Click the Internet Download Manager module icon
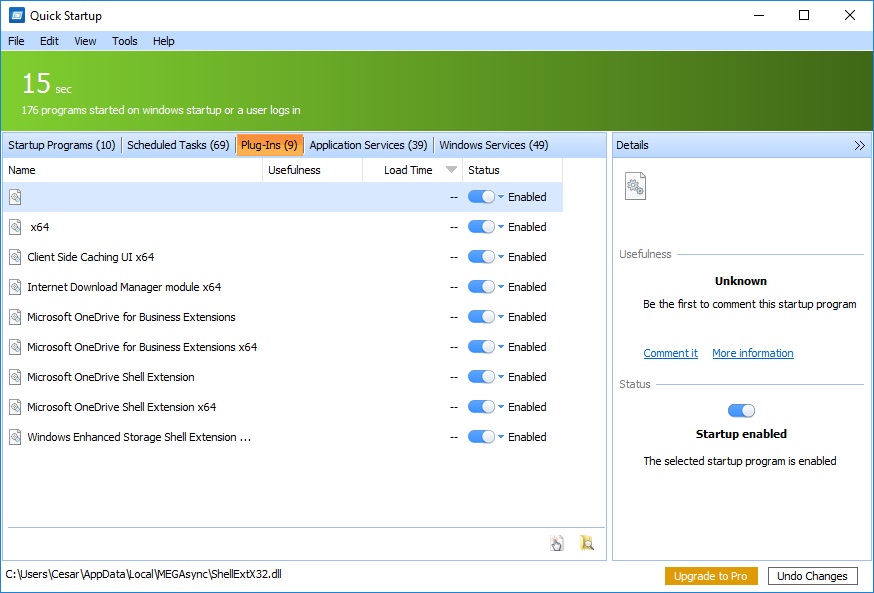Viewport: 874px width, 593px height. [x=14, y=287]
